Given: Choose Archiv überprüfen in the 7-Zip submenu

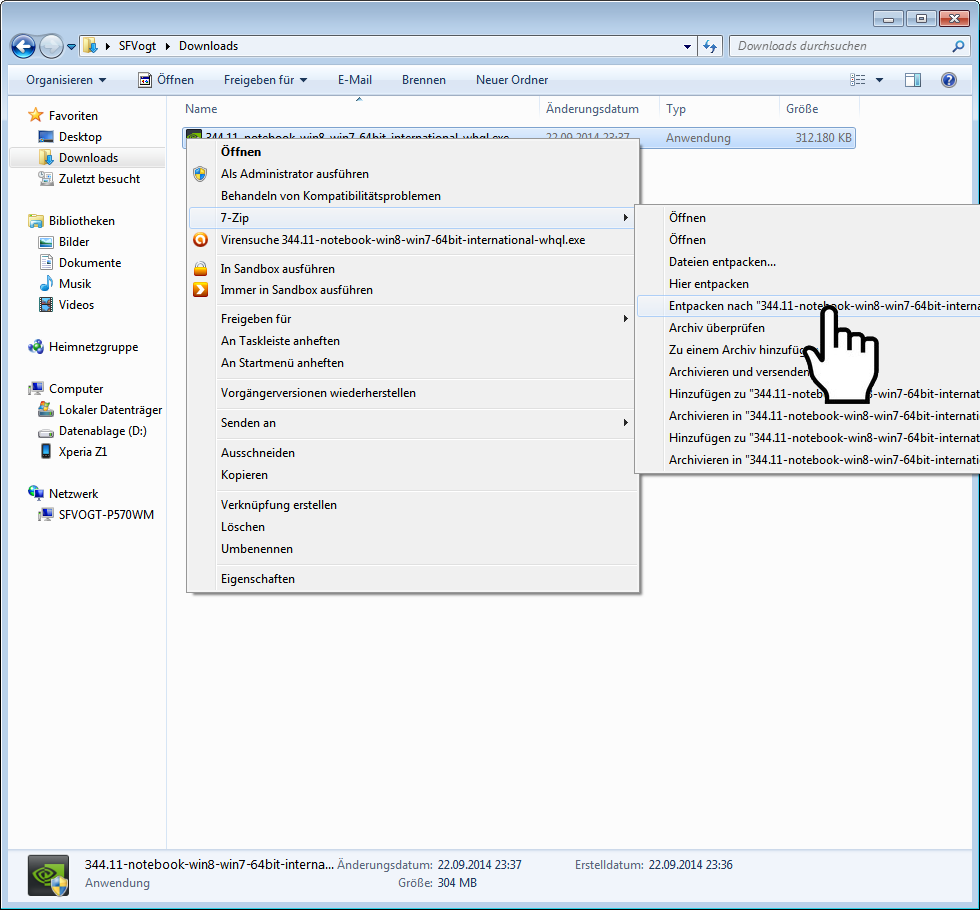Looking at the screenshot, I should [x=808, y=328].
